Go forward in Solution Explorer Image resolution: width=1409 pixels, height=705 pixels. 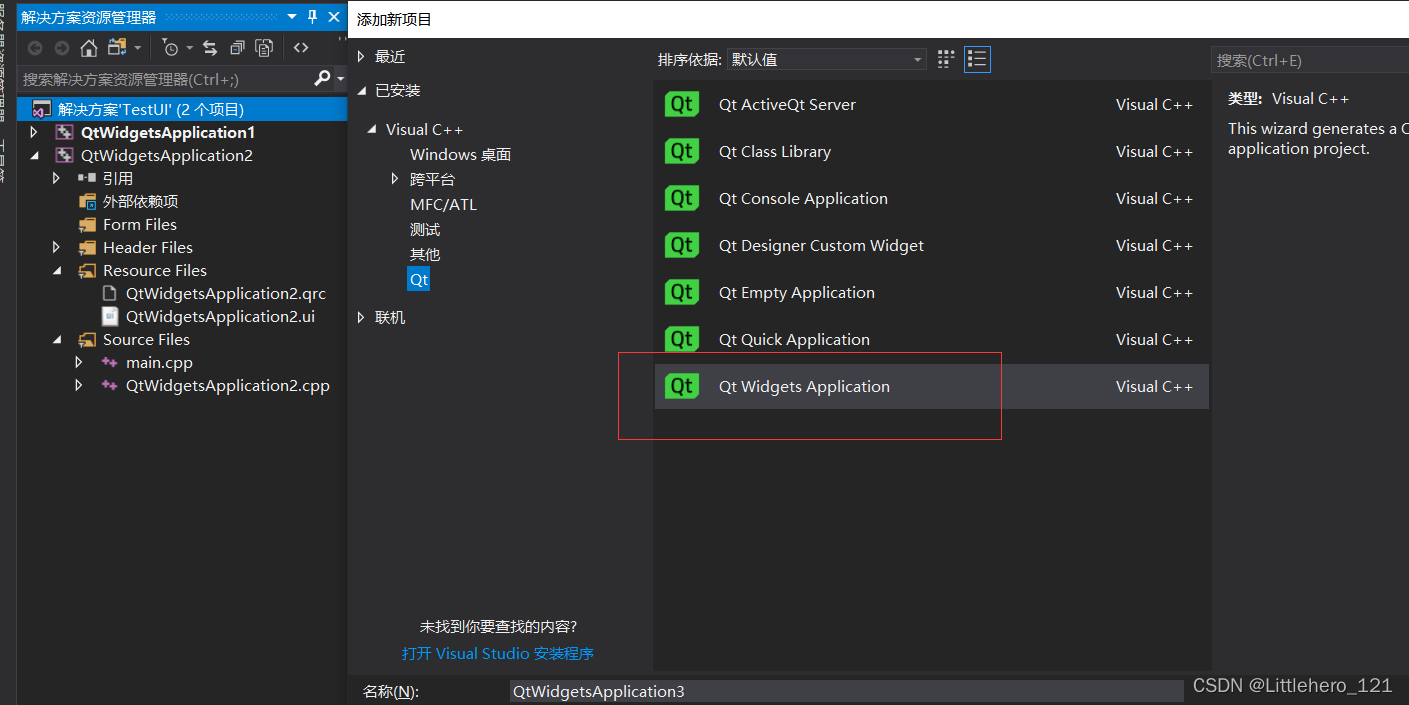[x=62, y=48]
